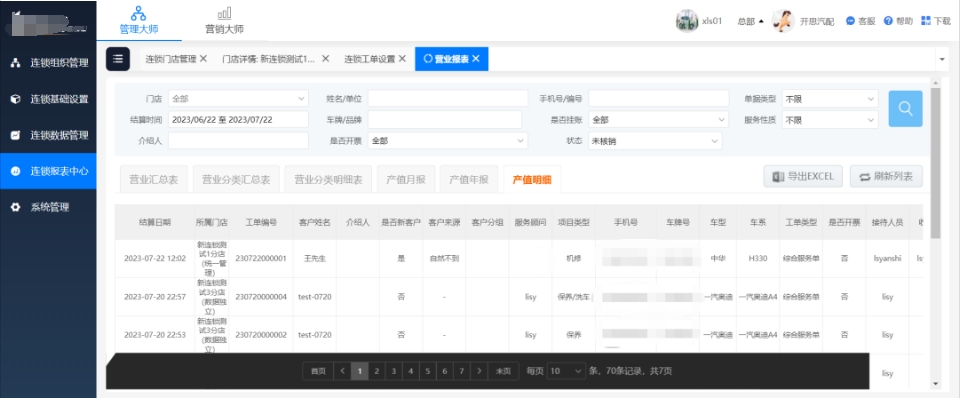
Task: Click 连锁基础设置 sidebar icon
Action: coord(16,99)
